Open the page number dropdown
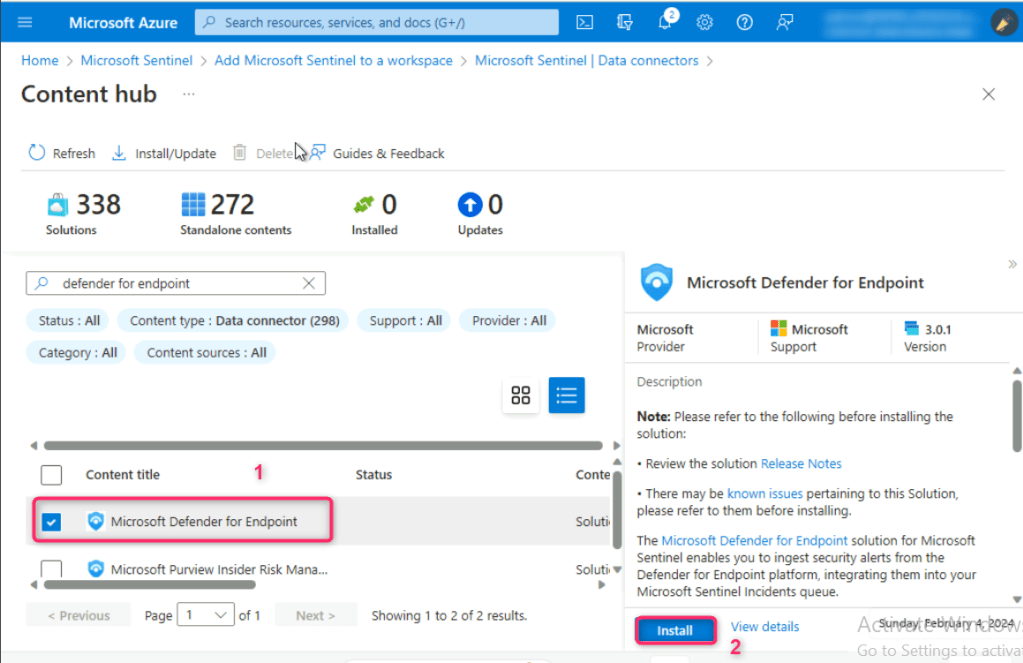Image resolution: width=1023 pixels, height=663 pixels. 205,615
